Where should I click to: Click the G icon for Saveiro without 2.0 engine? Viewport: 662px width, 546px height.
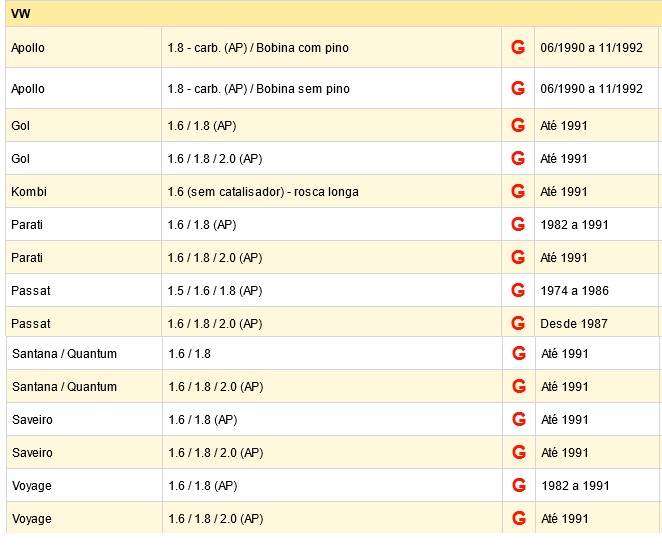pos(519,419)
